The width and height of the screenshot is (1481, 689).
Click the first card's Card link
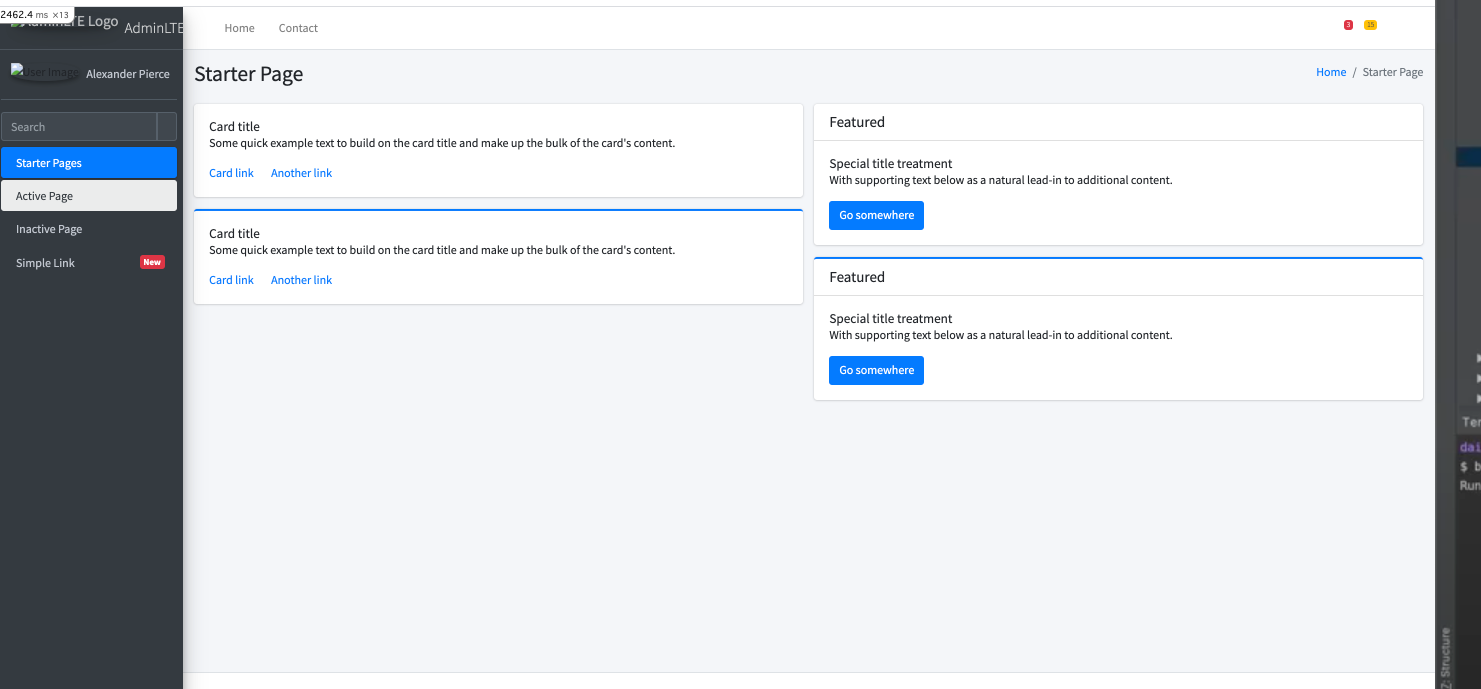click(x=231, y=173)
